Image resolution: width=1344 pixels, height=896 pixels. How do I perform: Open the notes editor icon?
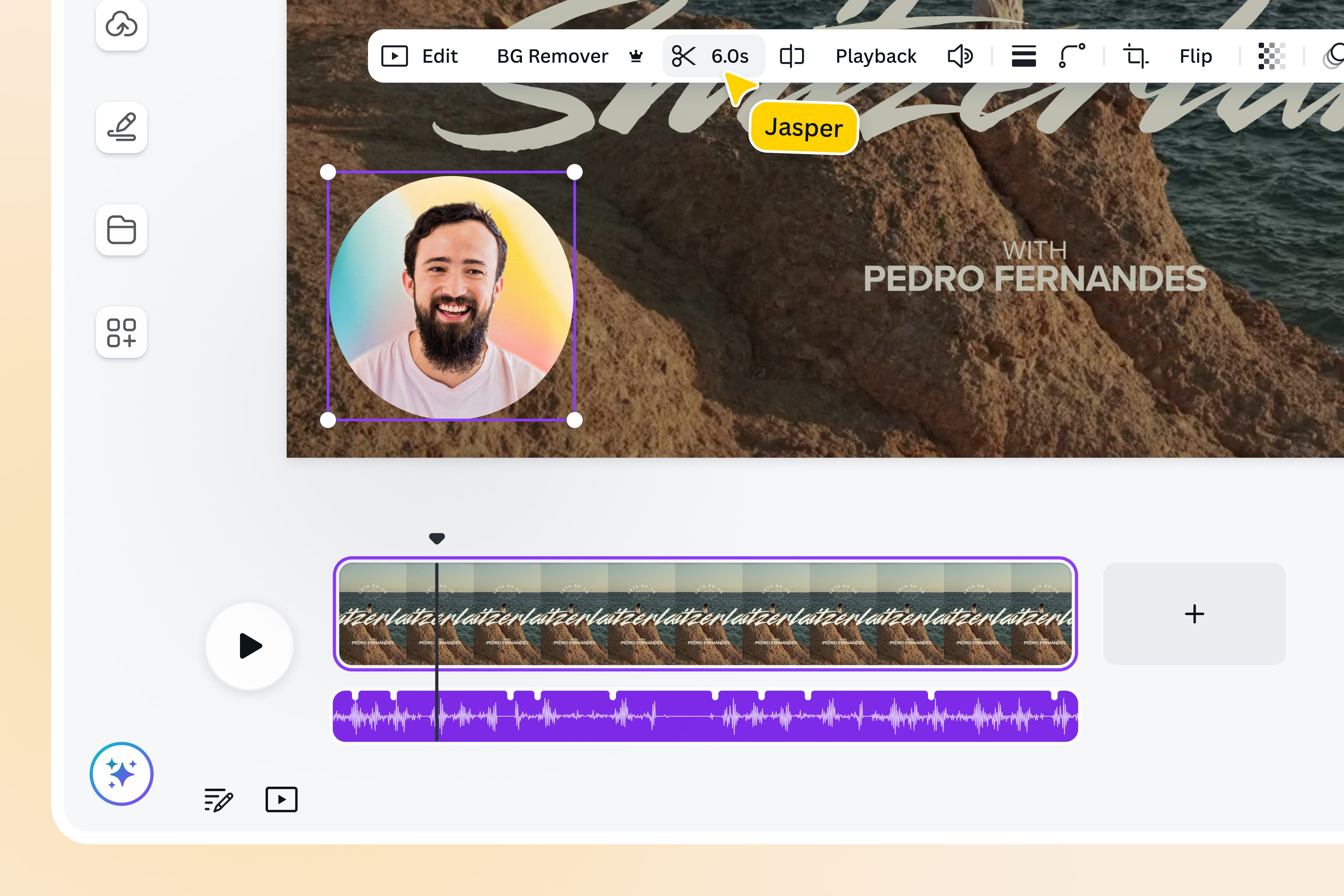(218, 800)
